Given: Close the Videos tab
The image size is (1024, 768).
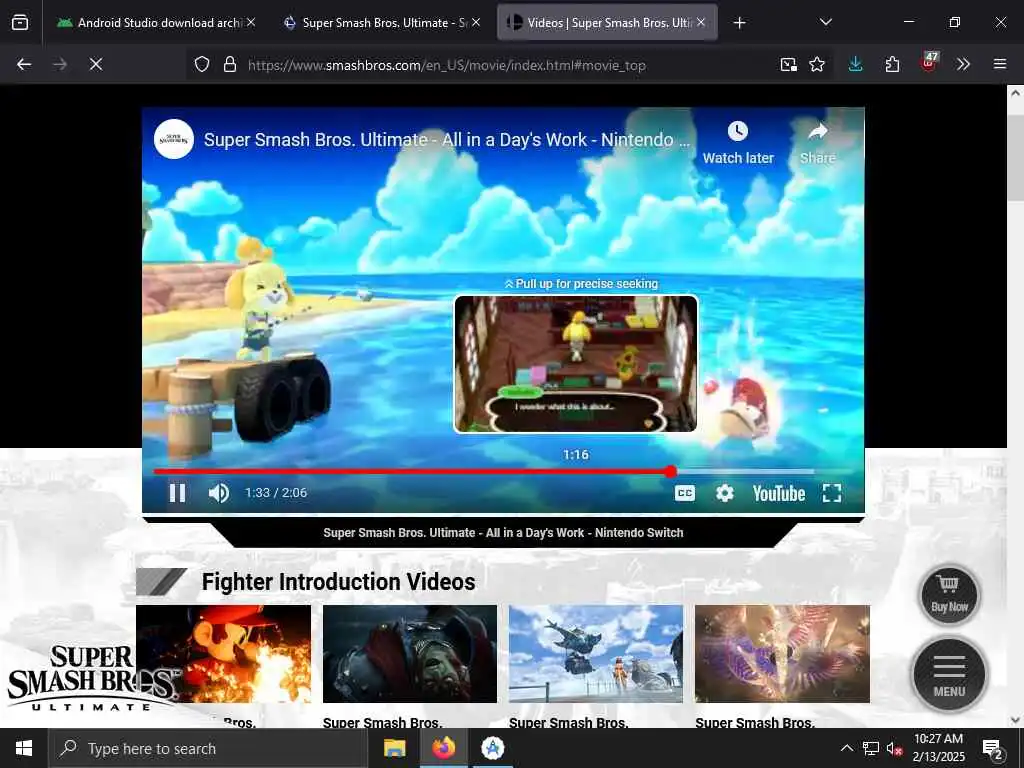Looking at the screenshot, I should (x=701, y=22).
